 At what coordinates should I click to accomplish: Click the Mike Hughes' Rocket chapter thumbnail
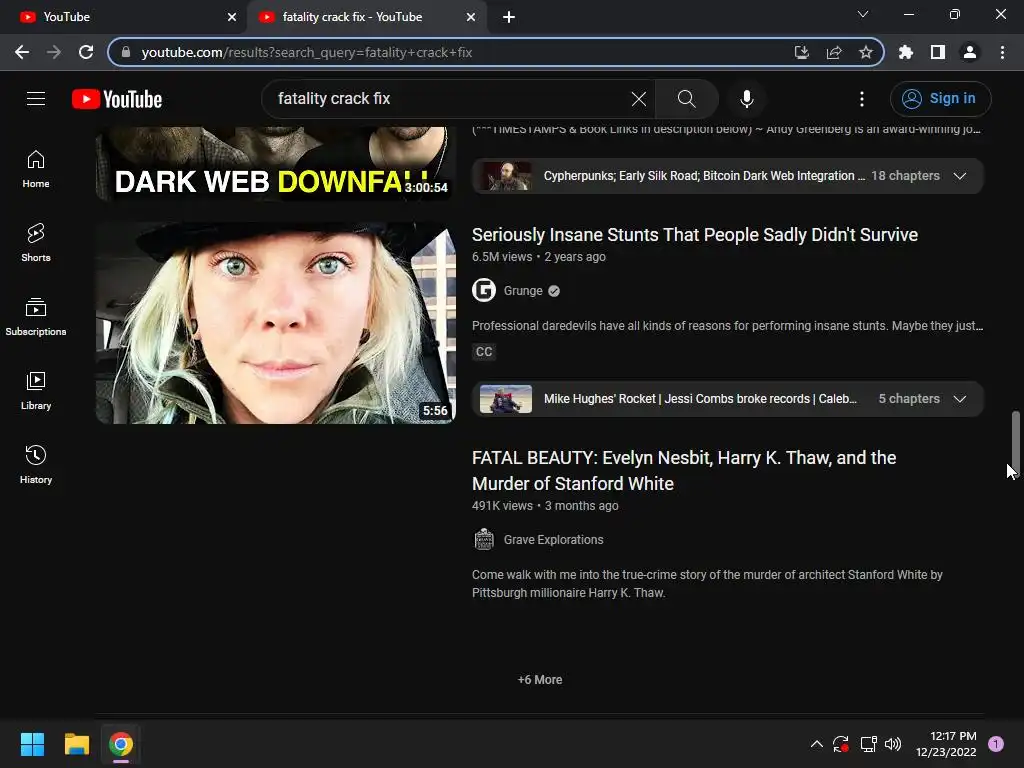tap(506, 399)
